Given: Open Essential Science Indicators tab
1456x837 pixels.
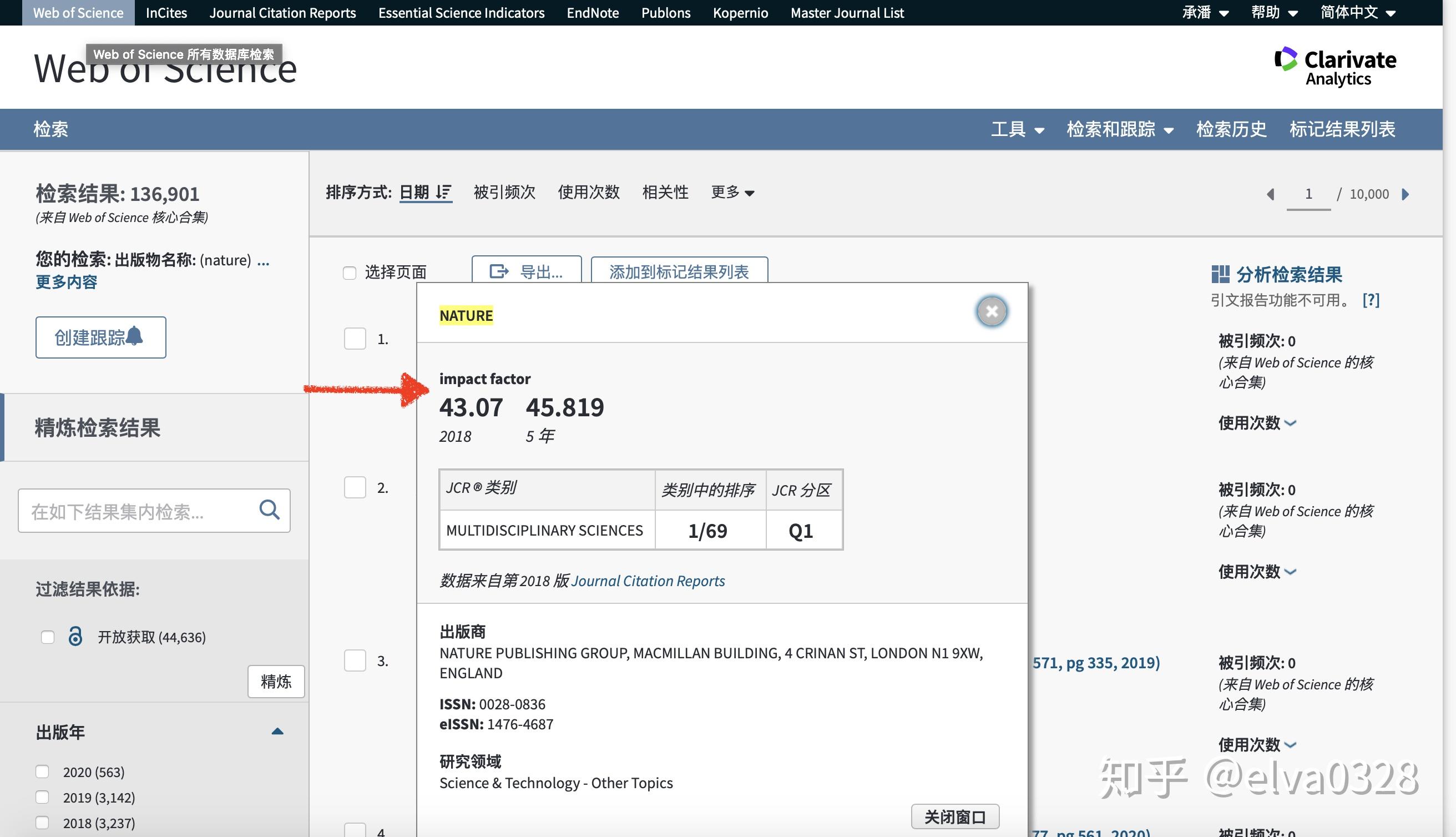Looking at the screenshot, I should tap(461, 13).
